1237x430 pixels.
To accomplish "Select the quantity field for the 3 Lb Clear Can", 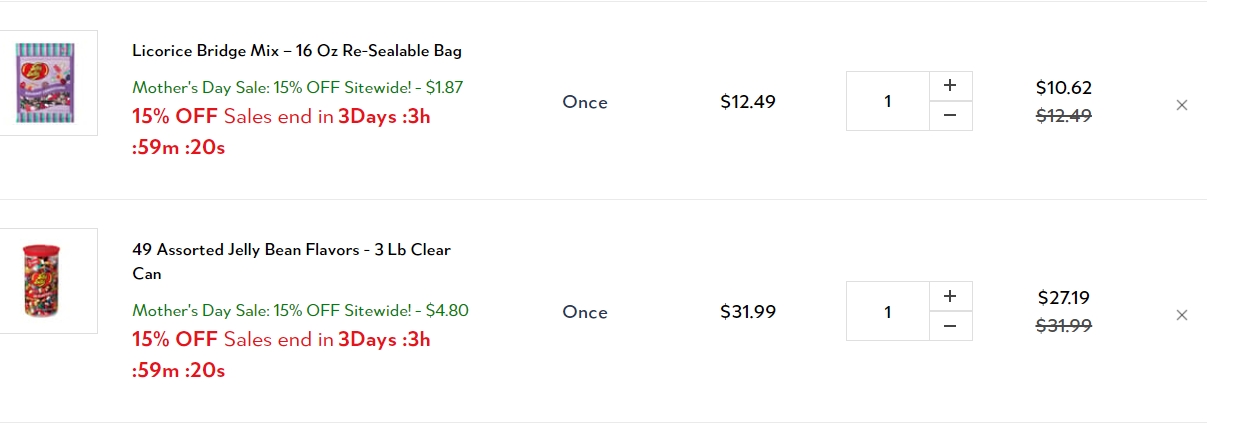I will click(888, 311).
